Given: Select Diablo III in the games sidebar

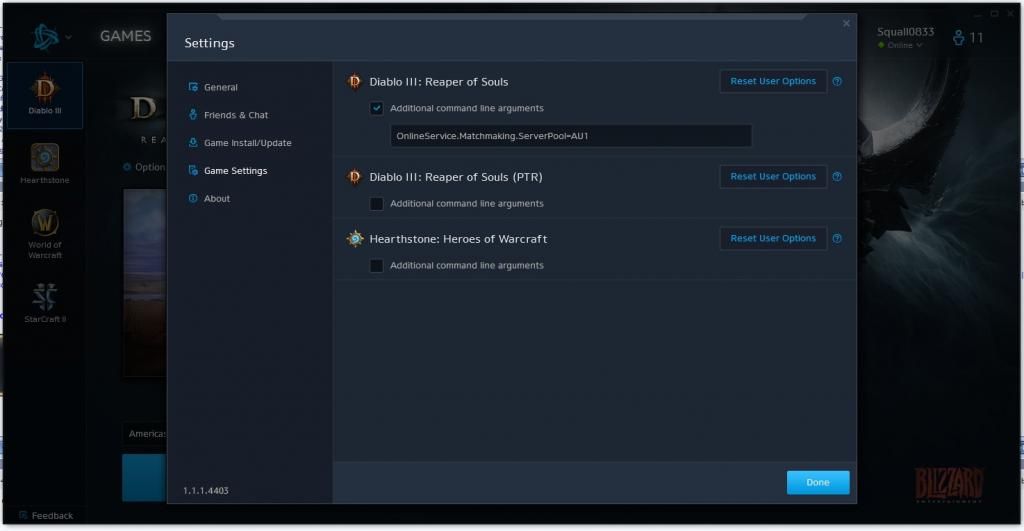Looking at the screenshot, I should click(44, 95).
